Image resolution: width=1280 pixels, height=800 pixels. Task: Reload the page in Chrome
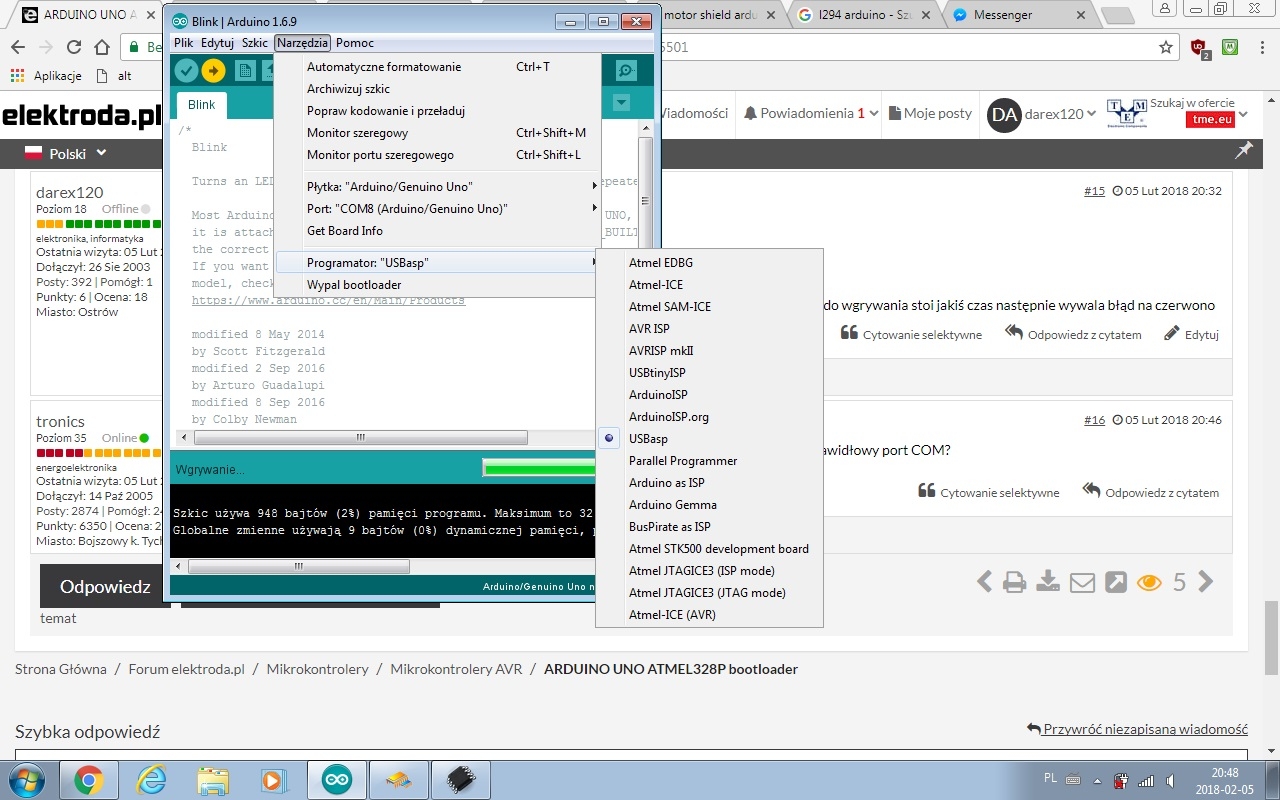point(73,47)
